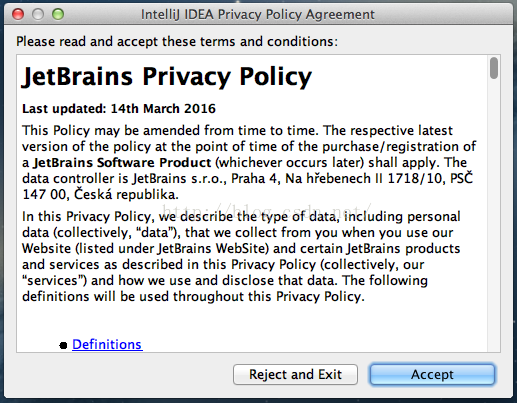Click the IntelliJ IDEA Privacy Policy Agreement title

[x=258, y=14]
